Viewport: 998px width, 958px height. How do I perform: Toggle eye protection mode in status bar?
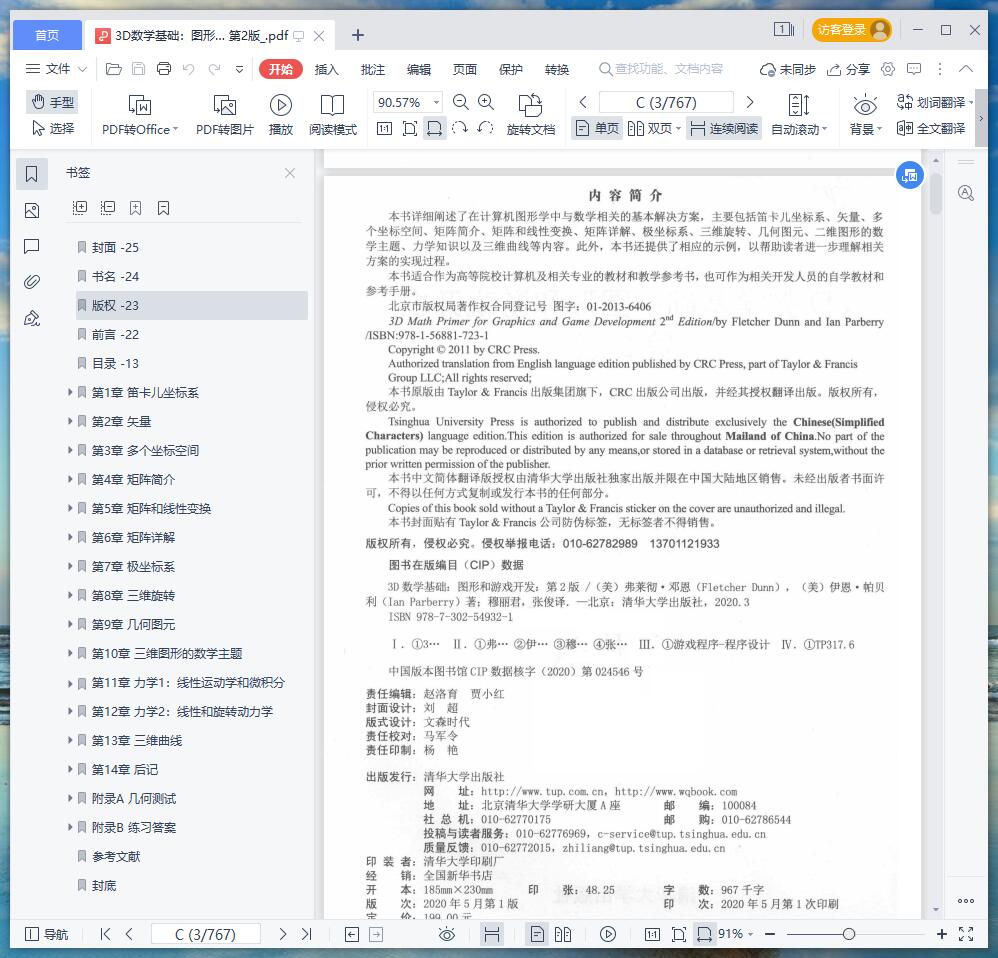pos(447,934)
